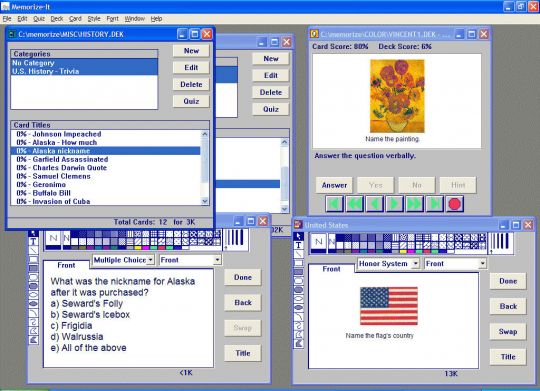The height and width of the screenshot is (391, 540).
Task: Click Card Titles list scroll up arrow
Action: [205, 134]
